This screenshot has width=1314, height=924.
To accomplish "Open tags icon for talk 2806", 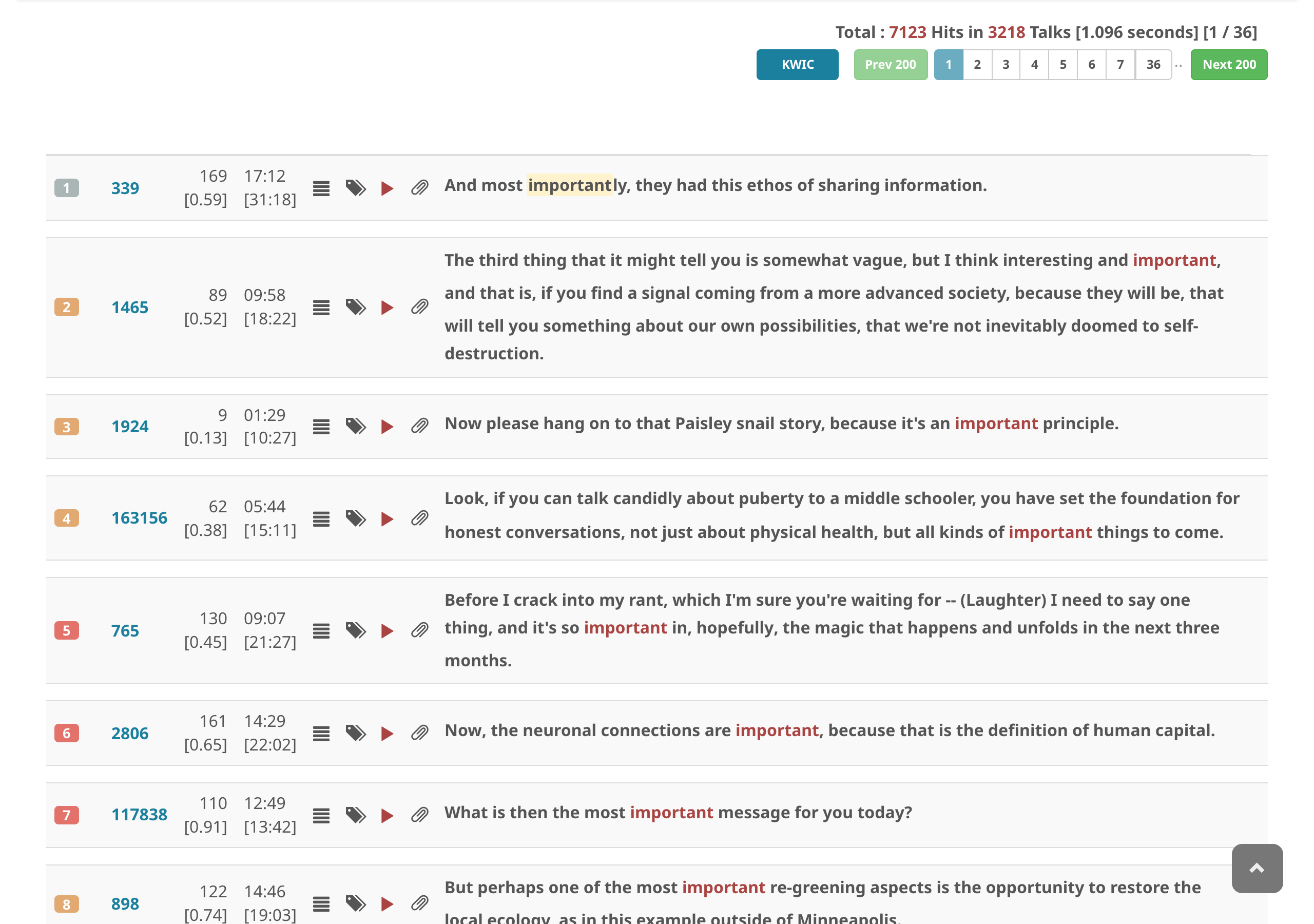I will point(355,733).
